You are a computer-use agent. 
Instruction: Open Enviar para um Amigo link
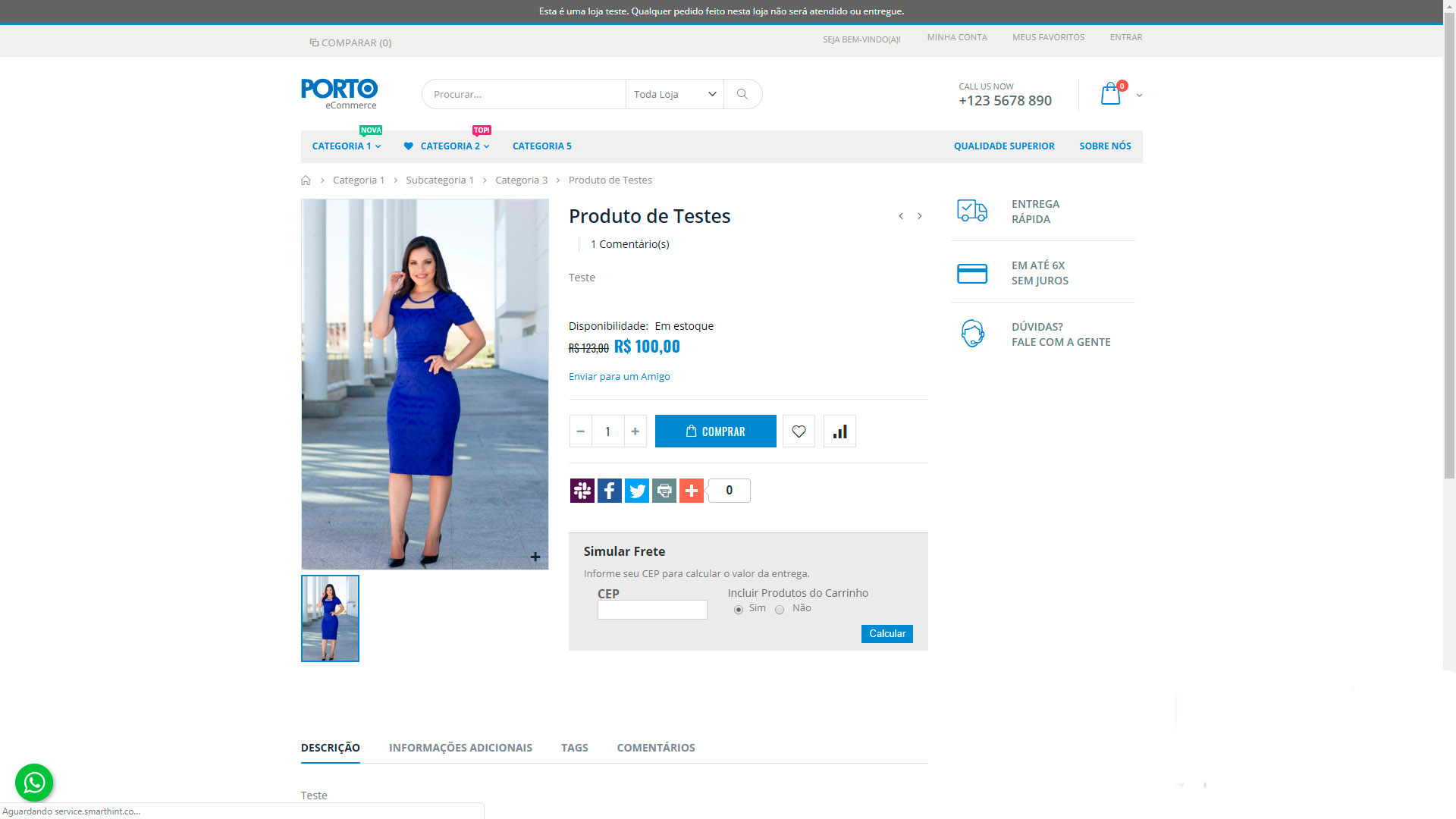click(x=620, y=377)
